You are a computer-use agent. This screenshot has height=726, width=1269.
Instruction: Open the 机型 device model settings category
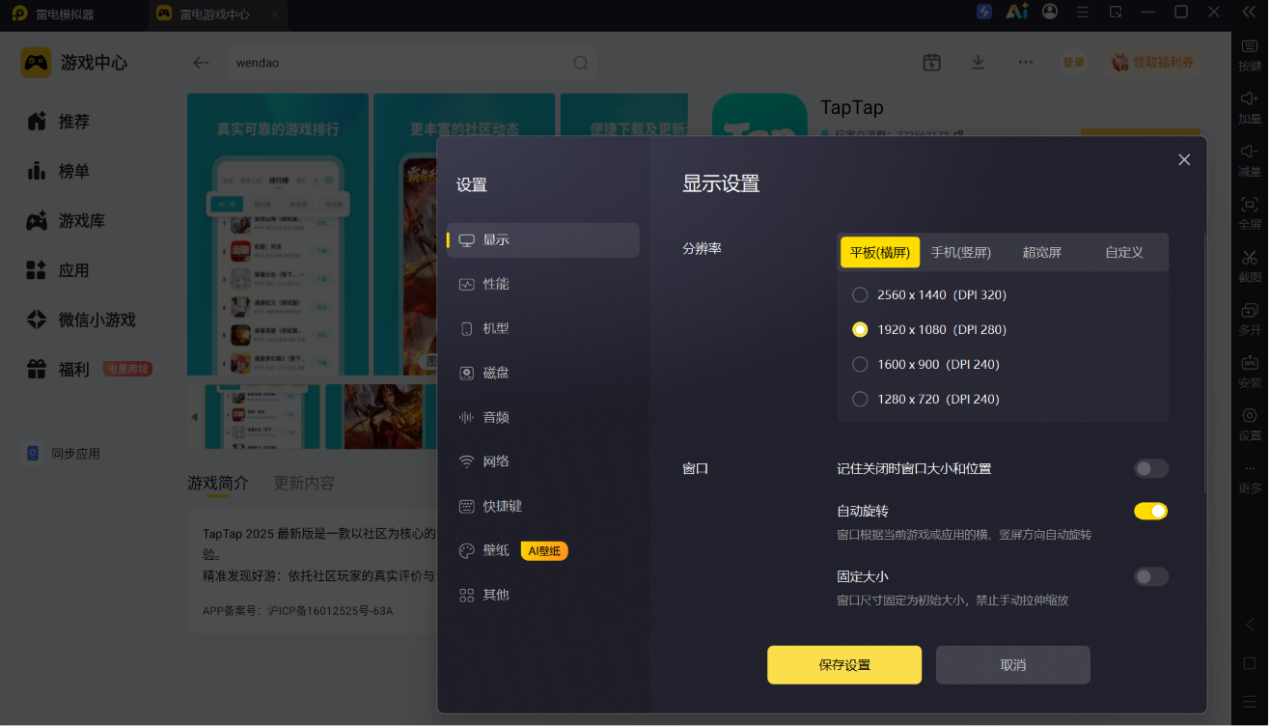[543, 328]
